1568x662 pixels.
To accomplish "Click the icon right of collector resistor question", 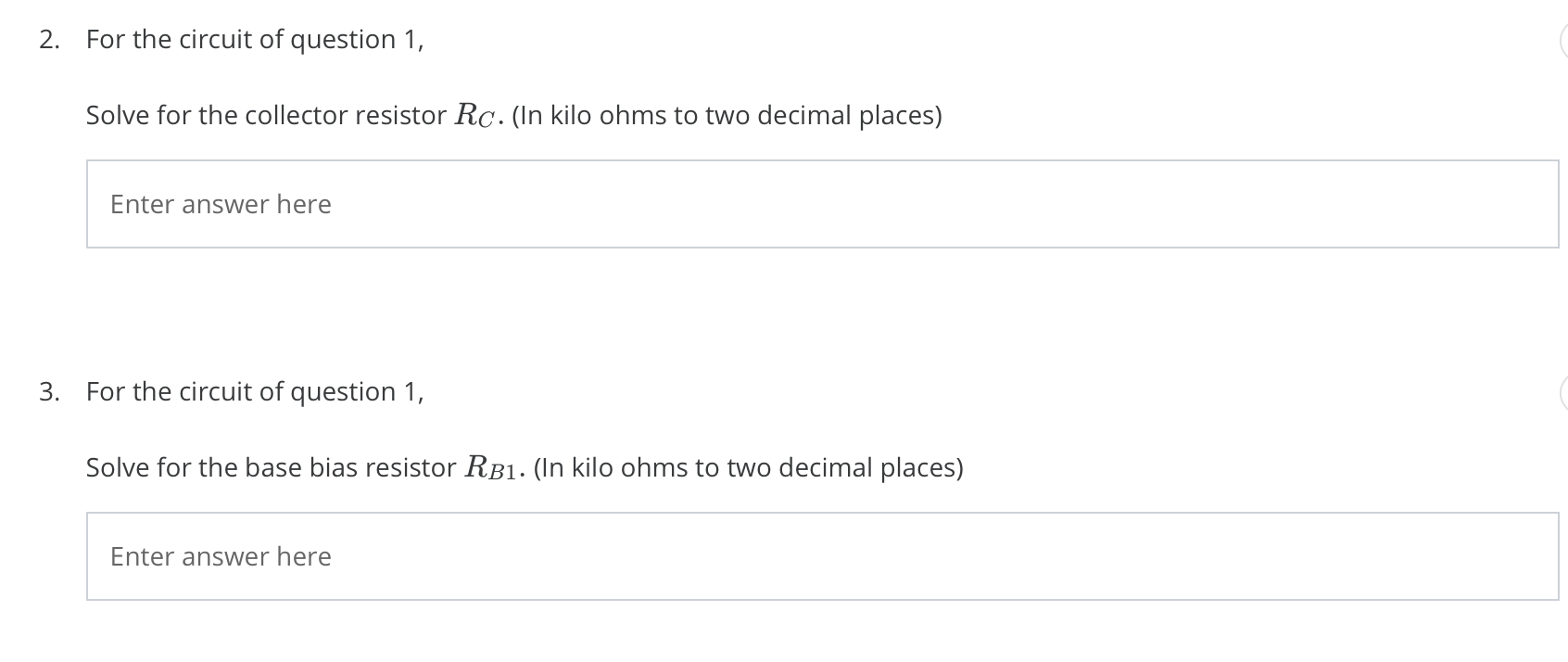I will click(1564, 39).
